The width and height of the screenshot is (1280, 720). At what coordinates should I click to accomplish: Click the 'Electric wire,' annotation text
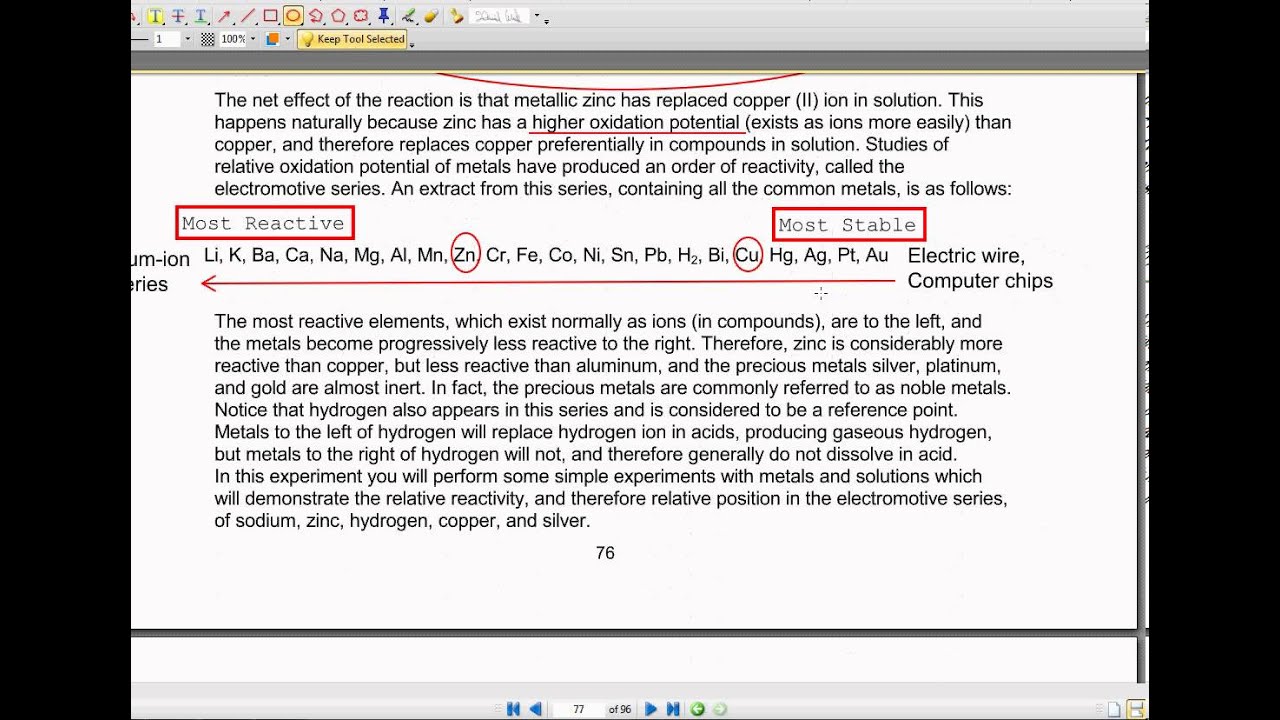coord(966,256)
